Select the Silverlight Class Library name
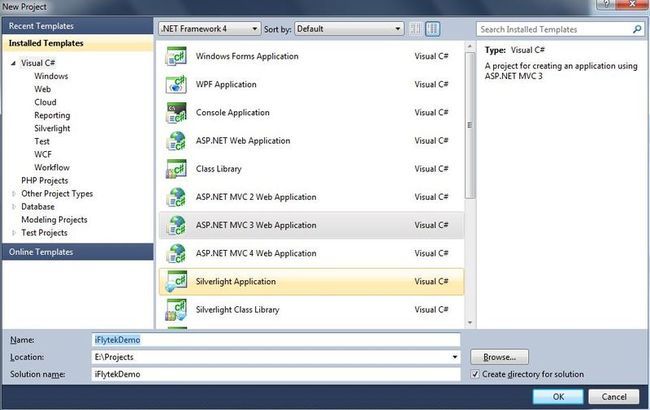The width and height of the screenshot is (650, 410). point(238,310)
